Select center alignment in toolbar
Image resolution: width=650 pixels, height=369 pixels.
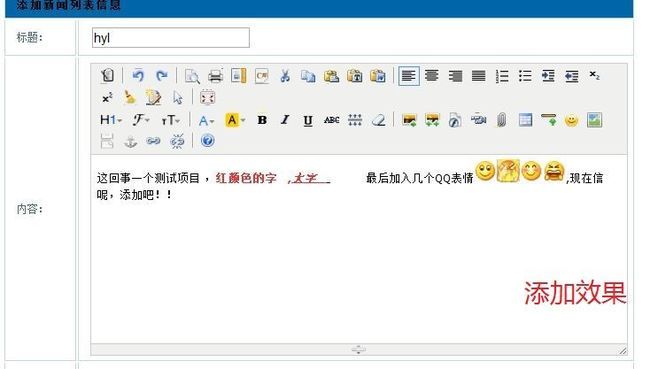coord(432,75)
